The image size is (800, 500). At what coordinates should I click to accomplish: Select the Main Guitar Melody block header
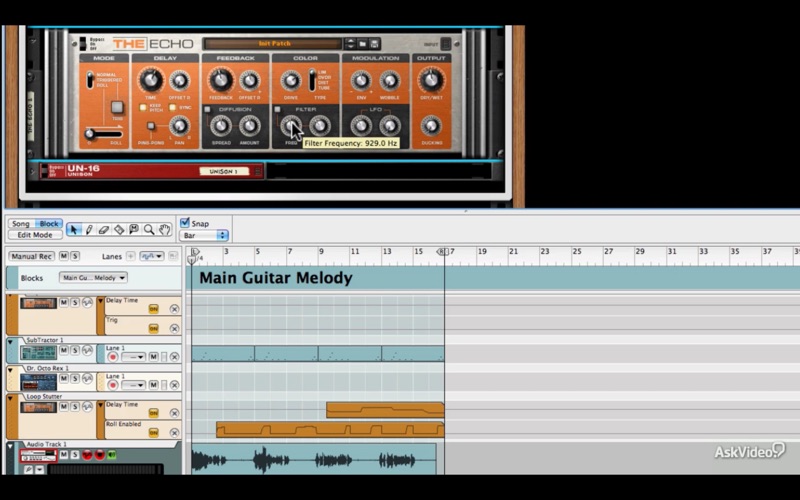317,278
